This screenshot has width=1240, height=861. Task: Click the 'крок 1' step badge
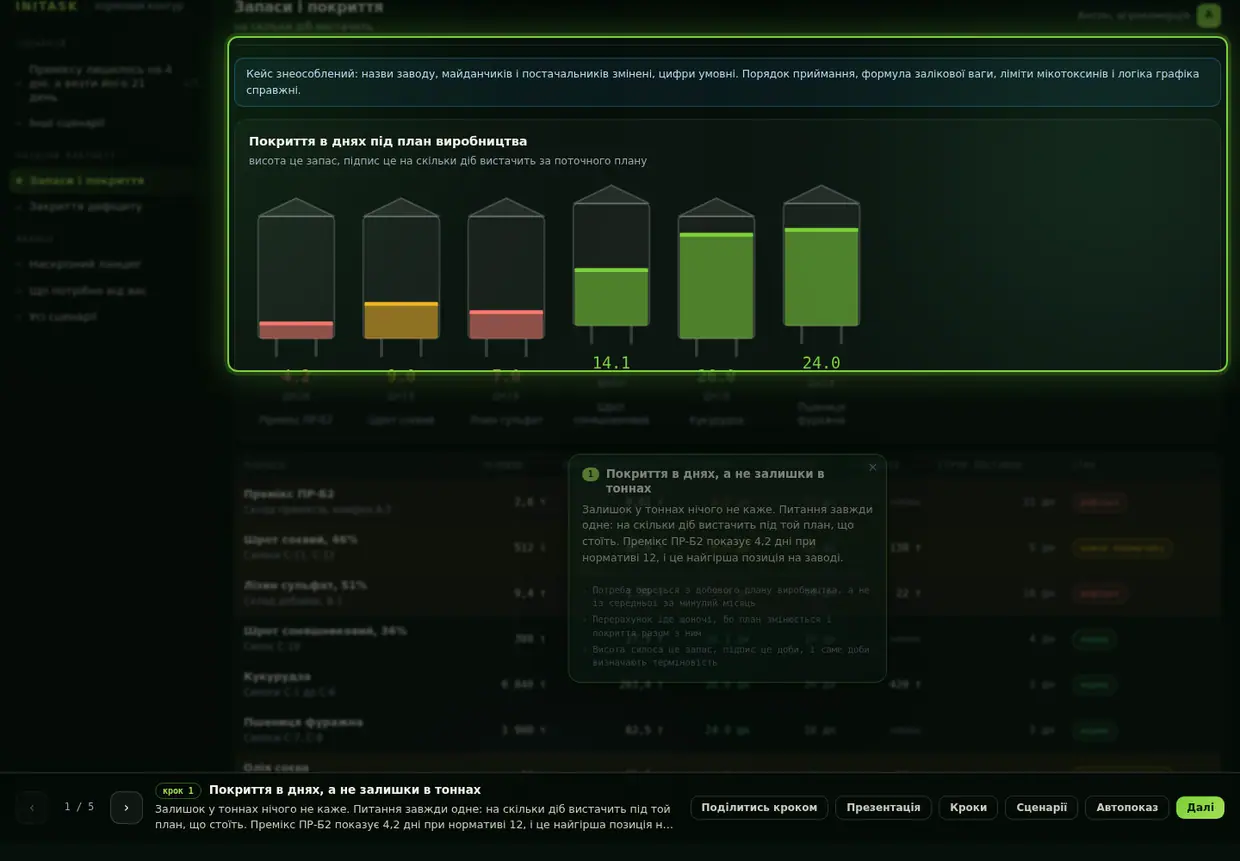point(178,791)
